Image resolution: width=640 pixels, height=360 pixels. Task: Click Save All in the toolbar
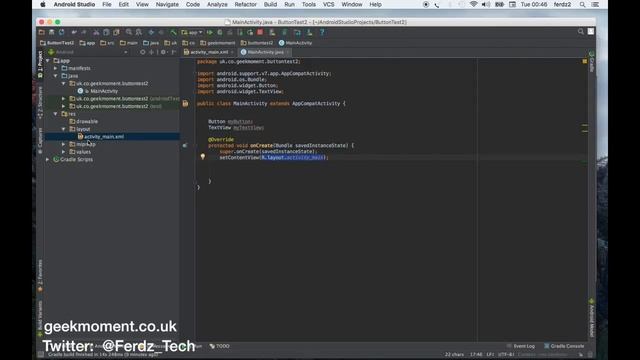52,32
